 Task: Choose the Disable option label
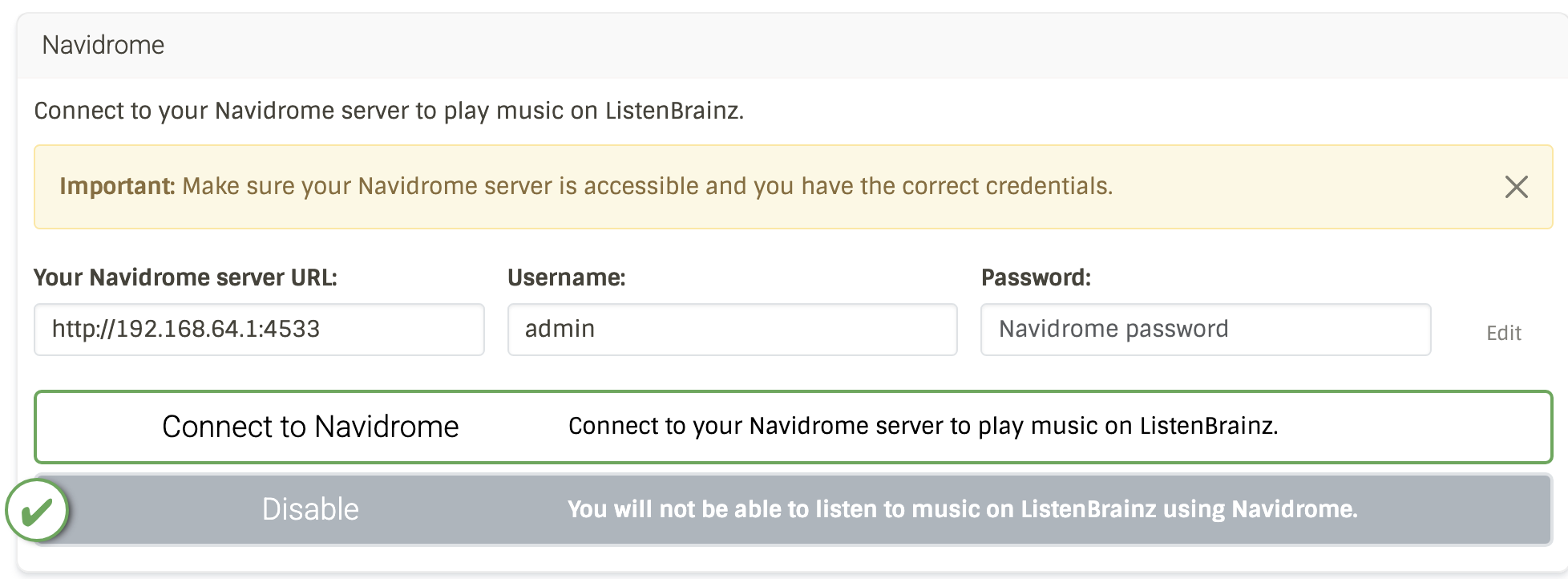click(x=310, y=509)
